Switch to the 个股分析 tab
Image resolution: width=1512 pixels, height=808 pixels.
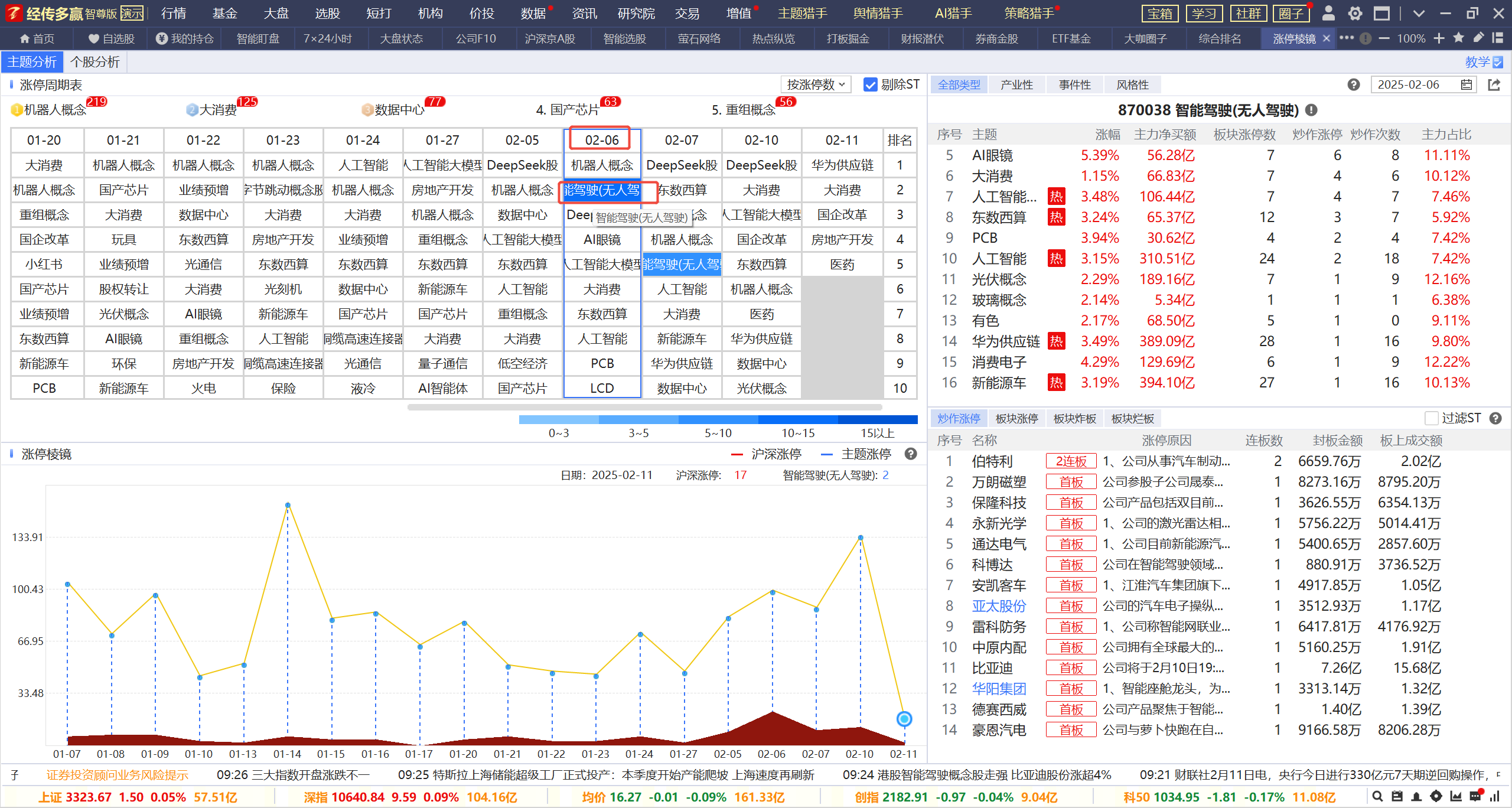click(94, 62)
